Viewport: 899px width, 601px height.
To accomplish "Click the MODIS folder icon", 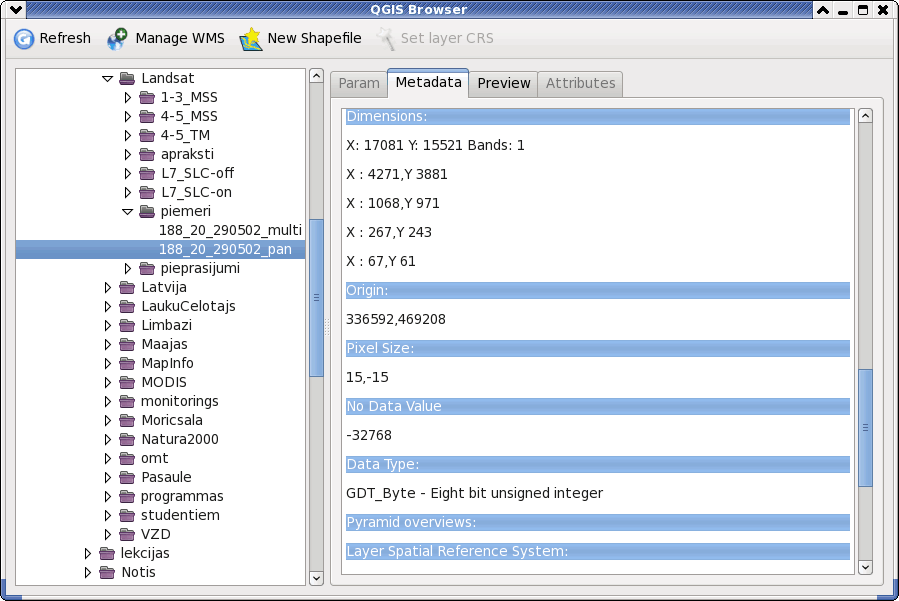I will [x=127, y=382].
